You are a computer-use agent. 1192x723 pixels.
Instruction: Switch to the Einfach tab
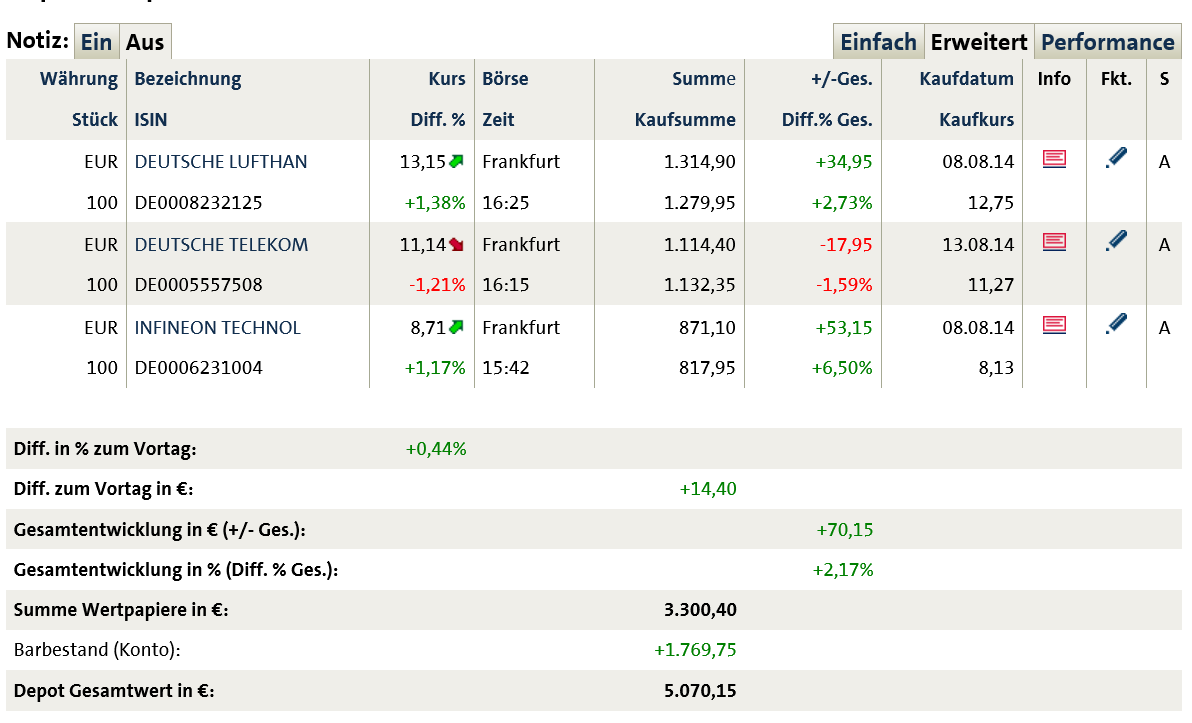pyautogui.click(x=878, y=41)
